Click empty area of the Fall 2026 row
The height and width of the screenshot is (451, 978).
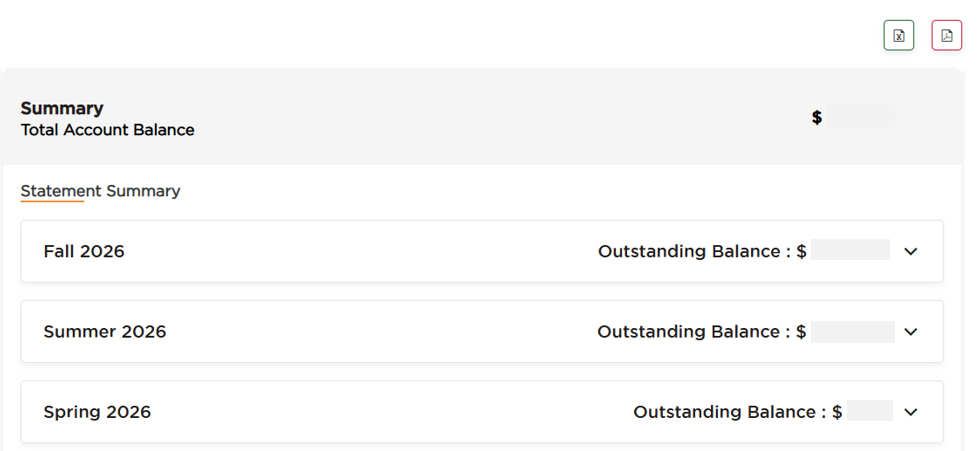[x=362, y=251]
